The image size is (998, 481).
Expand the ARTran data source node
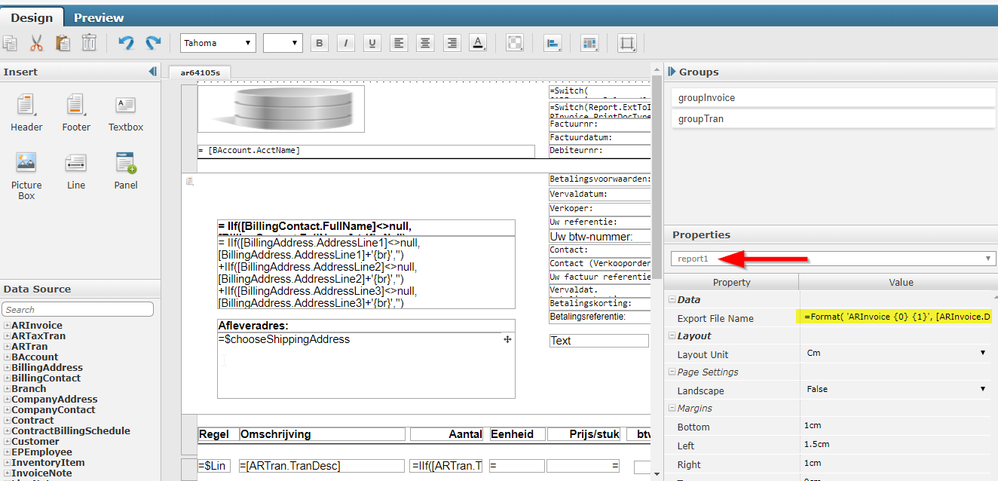(7, 347)
